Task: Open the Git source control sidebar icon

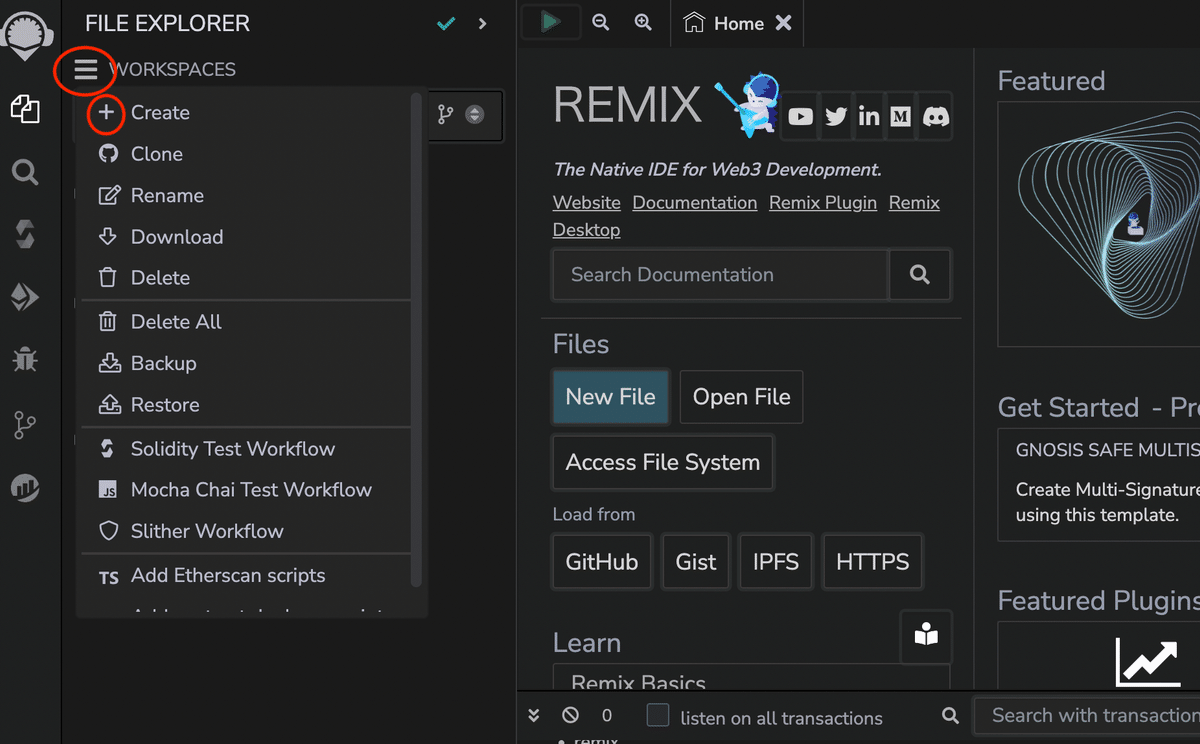Action: (25, 427)
